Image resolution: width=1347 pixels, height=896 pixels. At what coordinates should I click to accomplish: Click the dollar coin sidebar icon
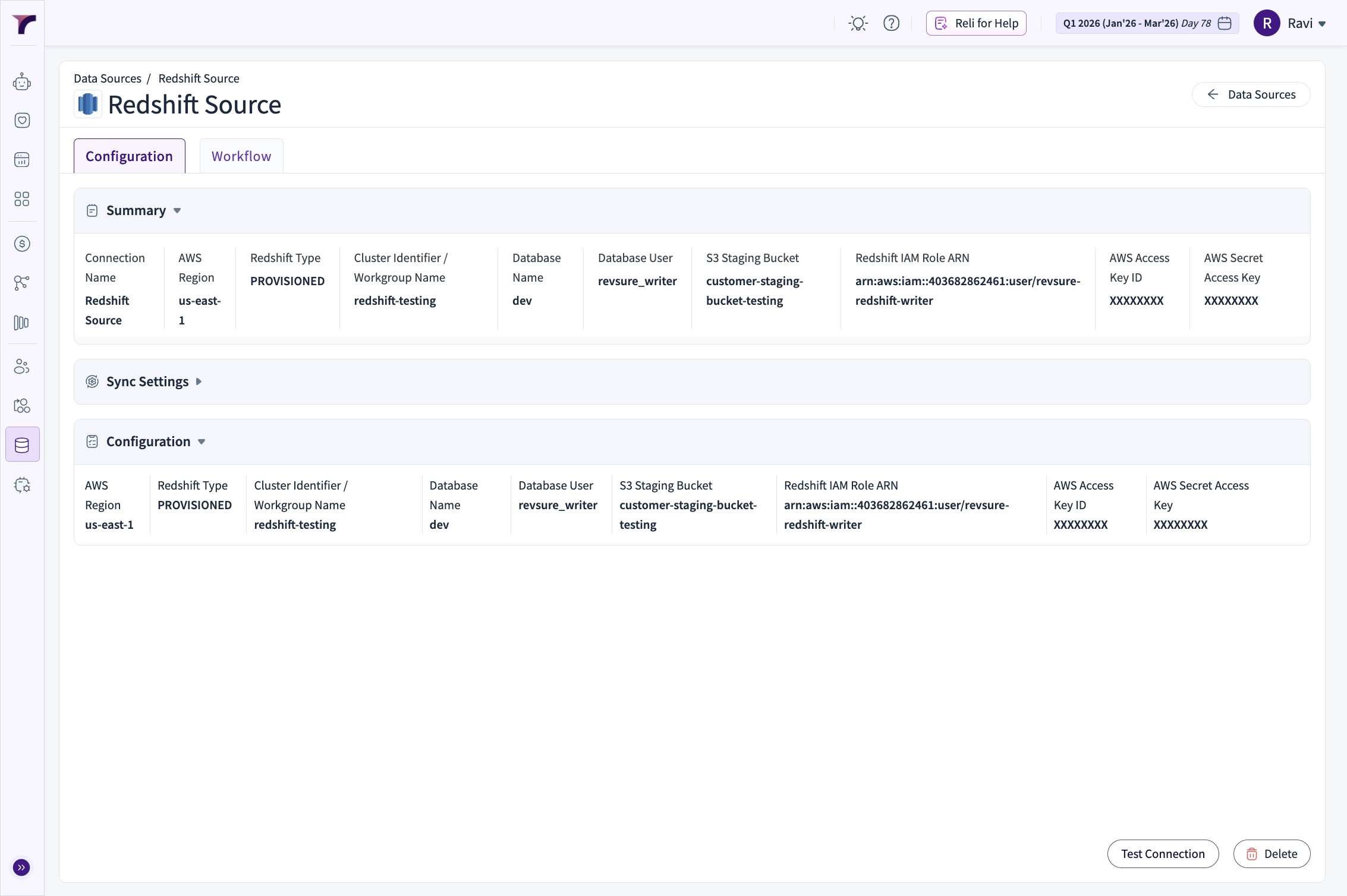tap(22, 244)
